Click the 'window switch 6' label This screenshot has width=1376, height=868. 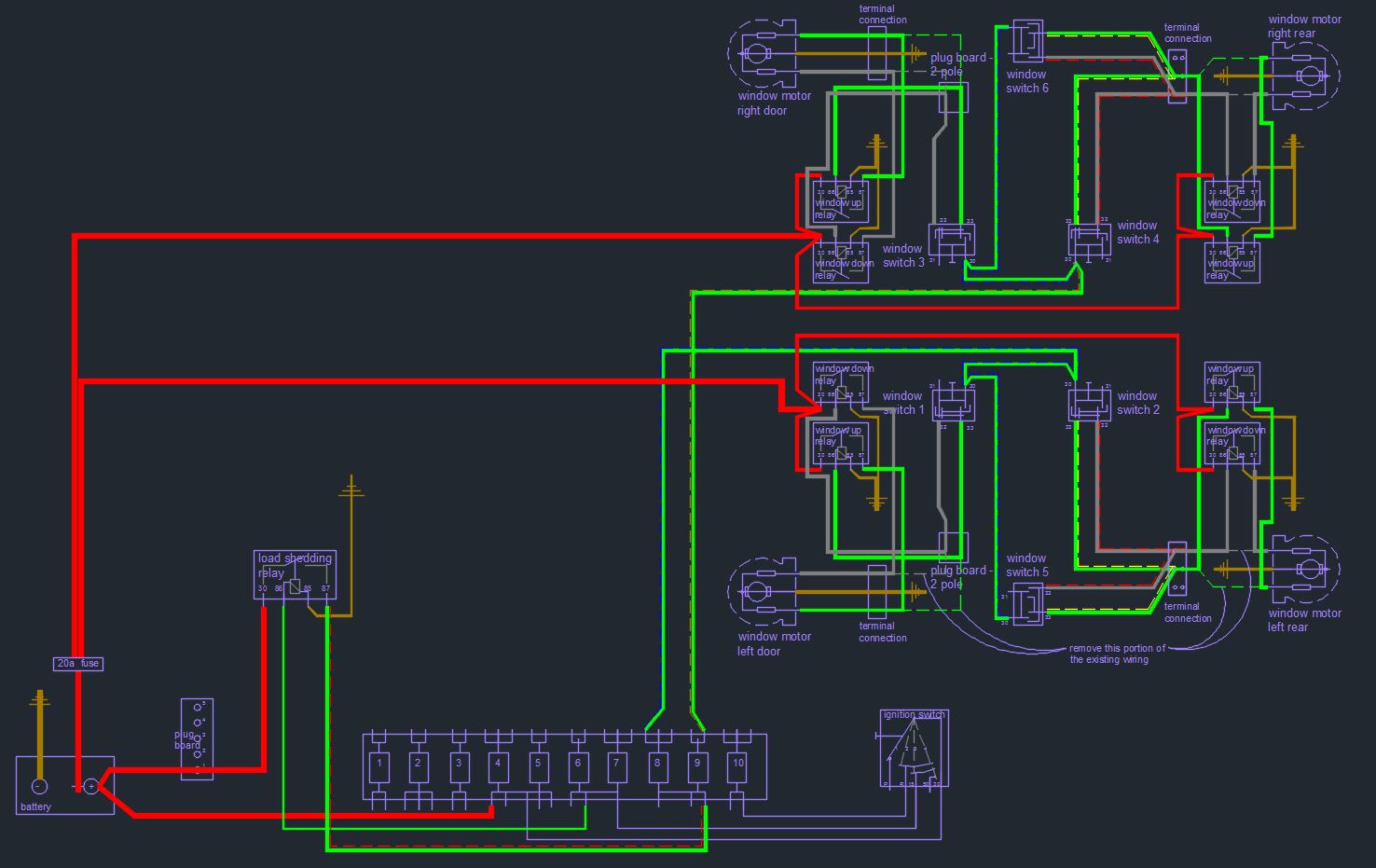coord(1026,81)
